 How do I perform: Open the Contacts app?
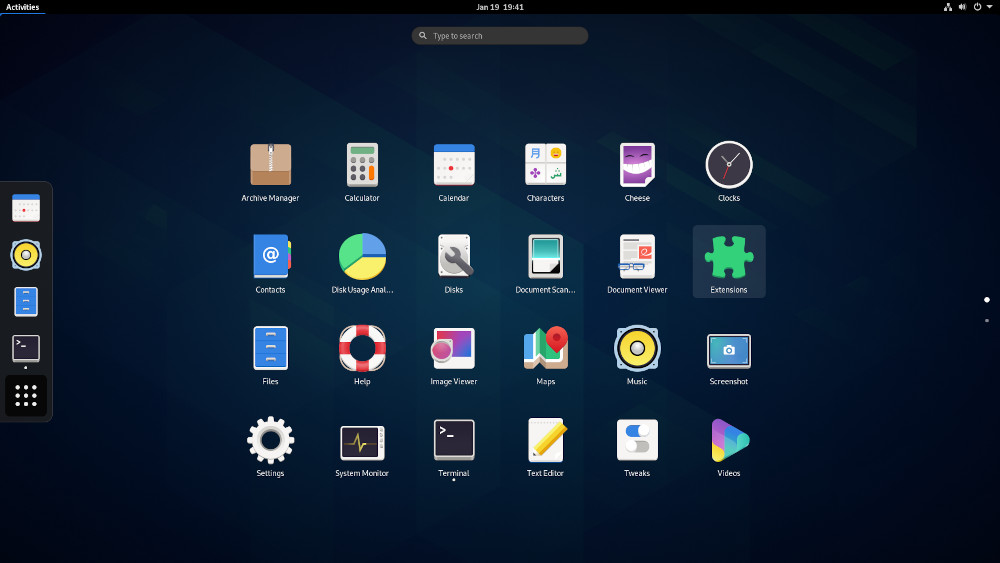[x=270, y=262]
